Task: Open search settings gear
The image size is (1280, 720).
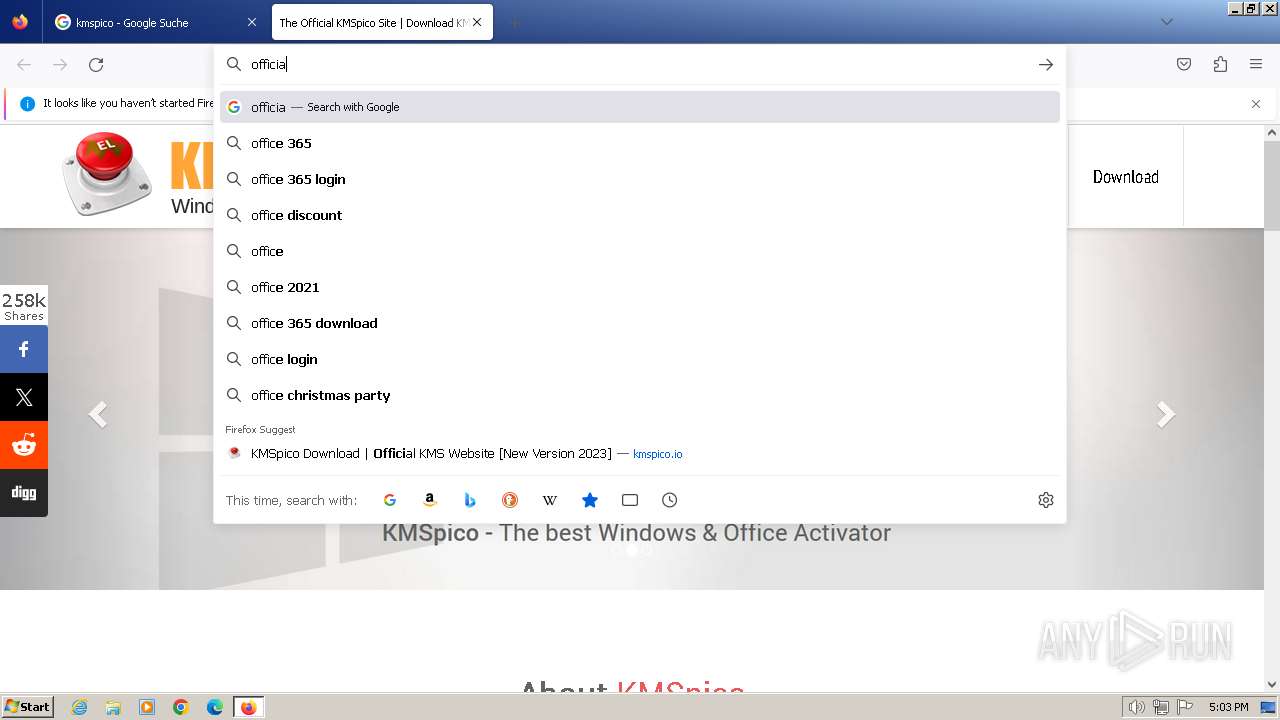Action: click(x=1046, y=500)
